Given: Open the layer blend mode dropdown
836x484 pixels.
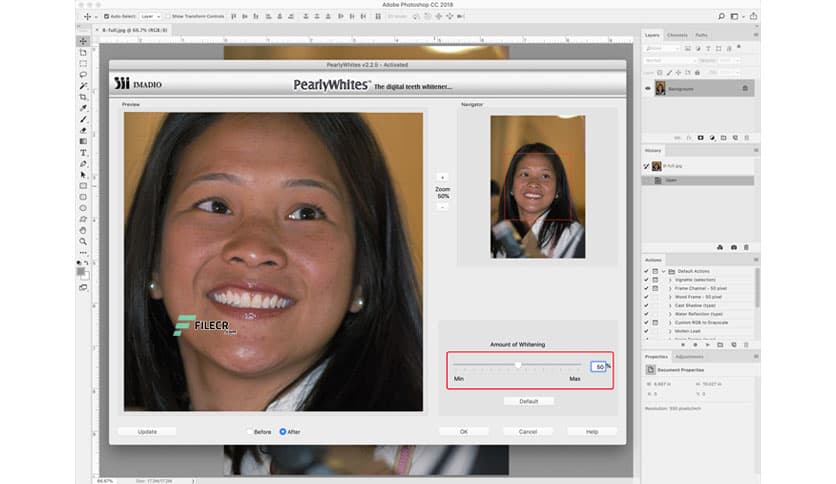Looking at the screenshot, I should [670, 60].
